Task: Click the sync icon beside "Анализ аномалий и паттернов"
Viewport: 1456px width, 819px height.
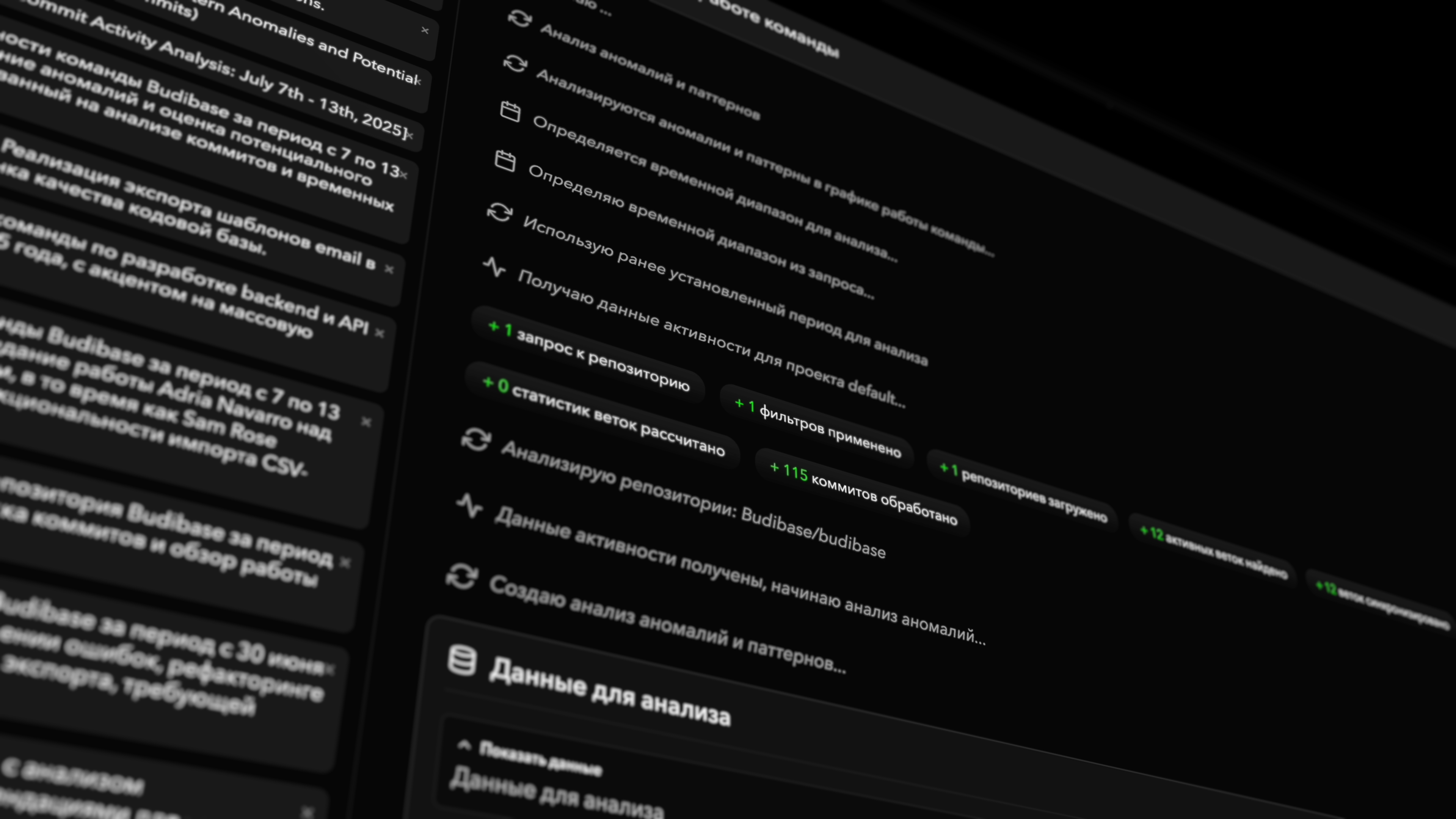Action: pos(519,18)
